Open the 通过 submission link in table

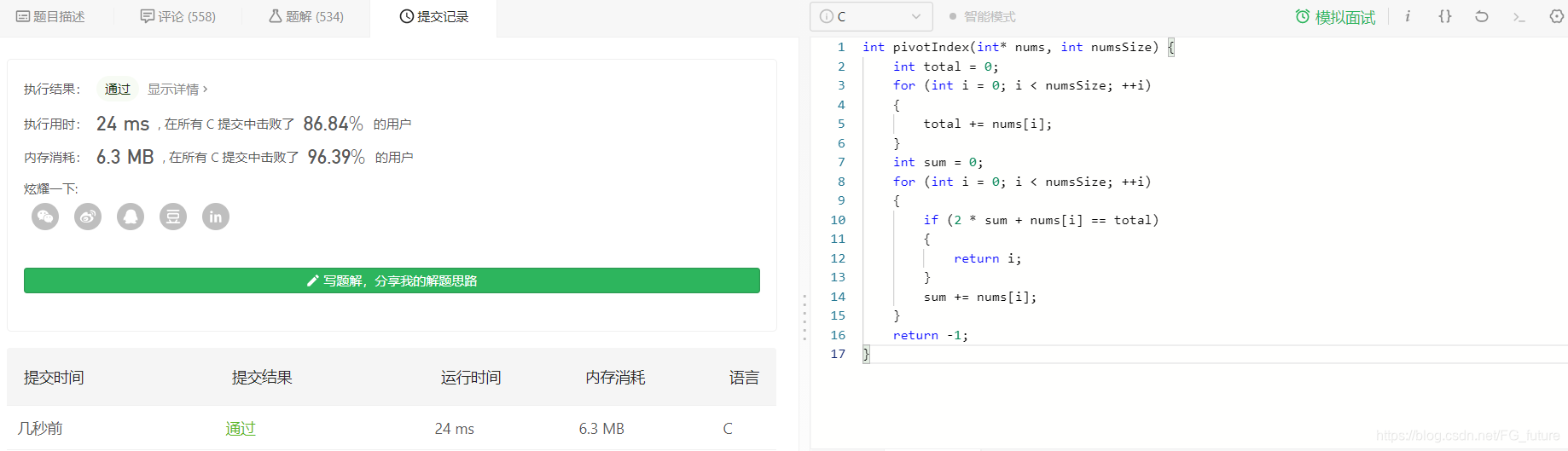[241, 428]
